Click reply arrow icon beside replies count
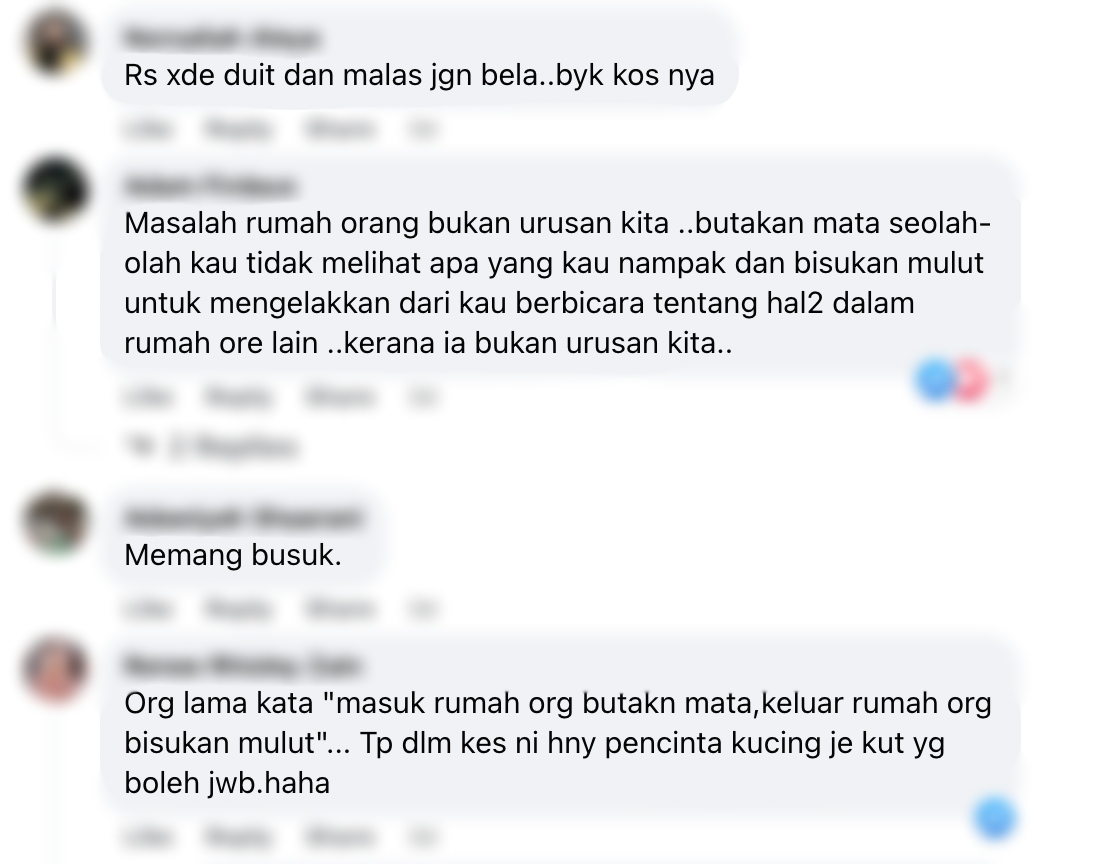Screen dimensions: 1102x864 (x=141, y=447)
